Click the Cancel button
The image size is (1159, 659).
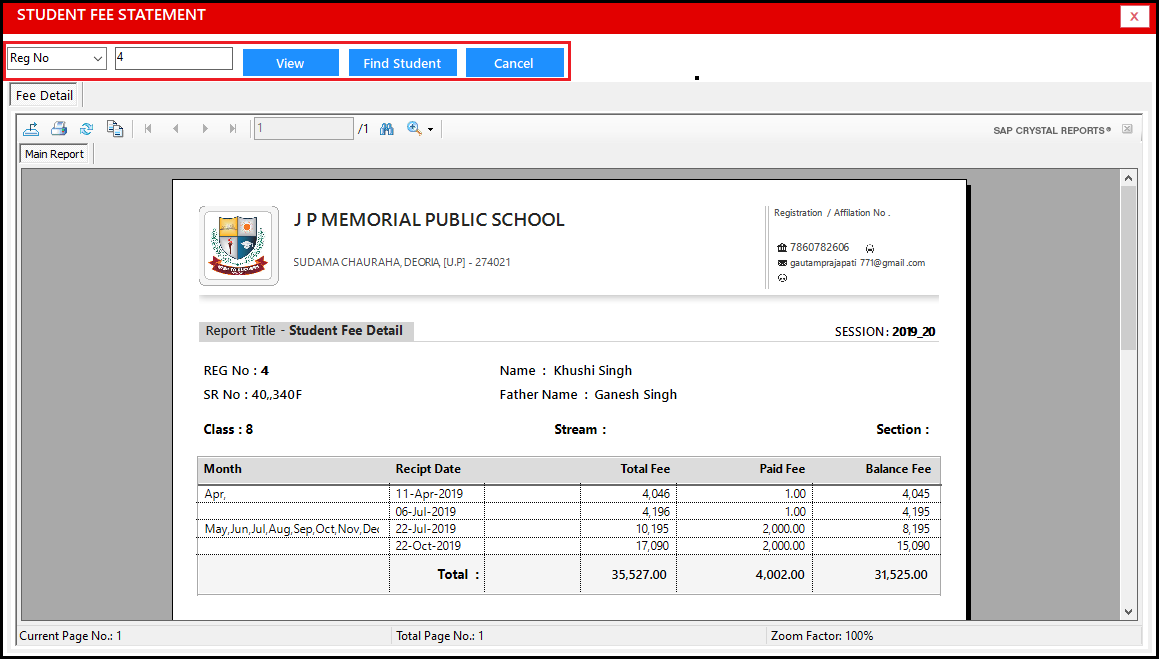click(x=514, y=63)
